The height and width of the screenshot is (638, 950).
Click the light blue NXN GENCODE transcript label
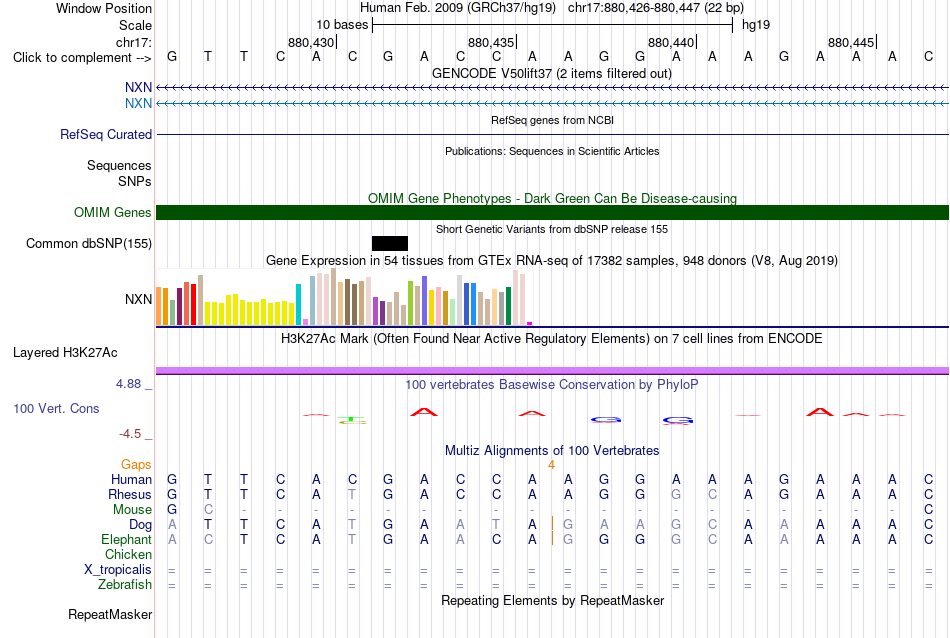[x=138, y=104]
